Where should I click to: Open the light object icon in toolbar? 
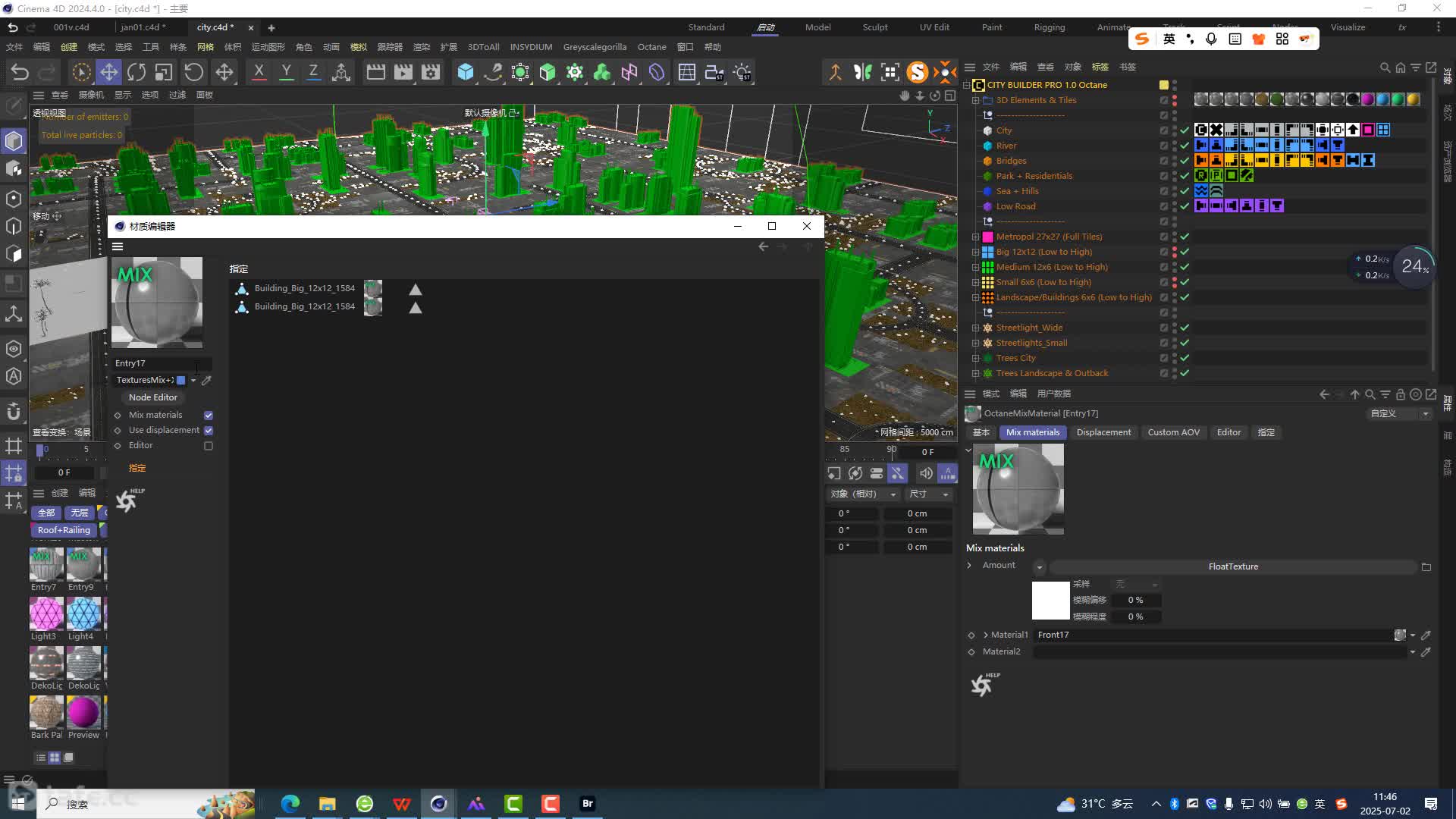coord(742,72)
